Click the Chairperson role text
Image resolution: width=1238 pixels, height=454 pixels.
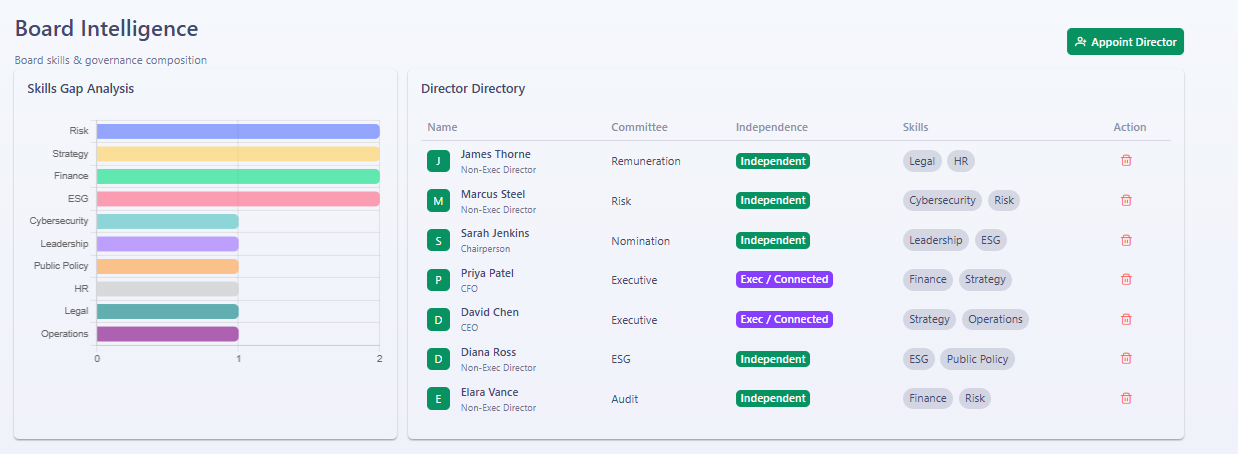486,249
